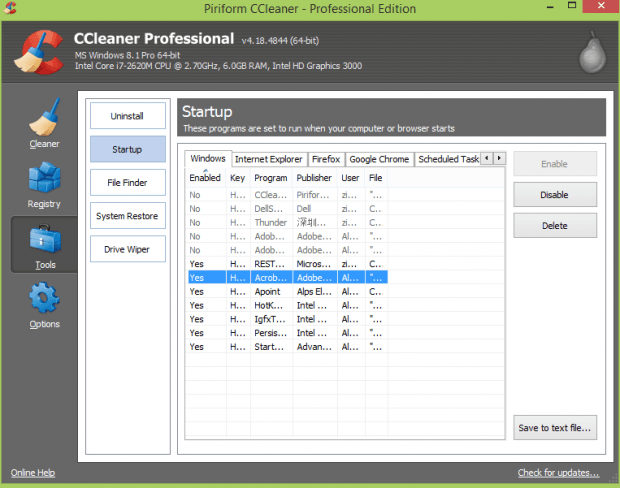Sort by the Program column header
The image size is (620, 488).
point(271,178)
